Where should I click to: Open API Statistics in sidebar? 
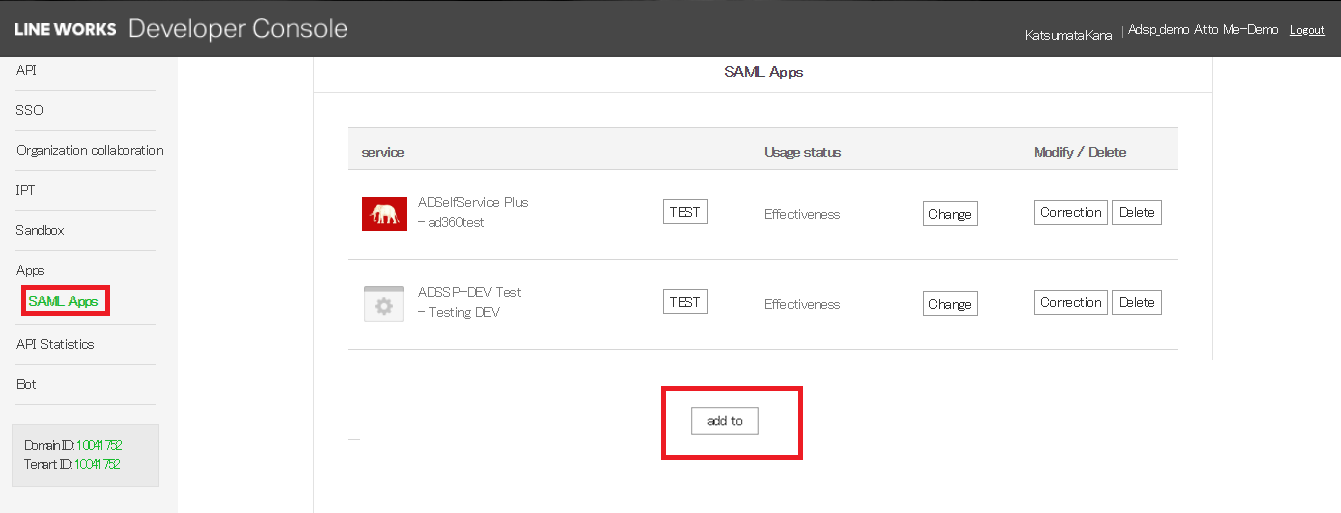click(x=55, y=344)
